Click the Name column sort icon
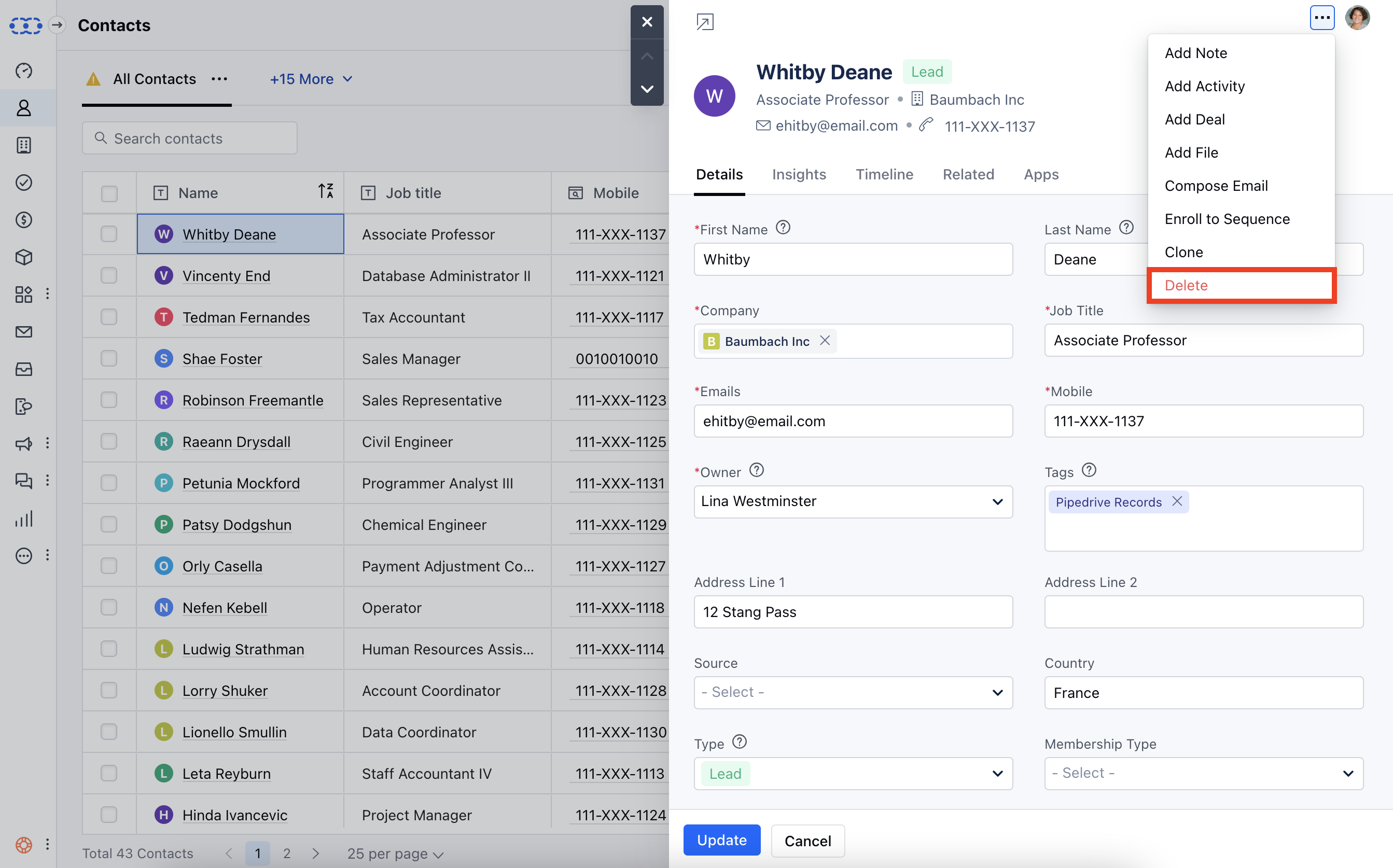This screenshot has height=868, width=1393. point(326,191)
